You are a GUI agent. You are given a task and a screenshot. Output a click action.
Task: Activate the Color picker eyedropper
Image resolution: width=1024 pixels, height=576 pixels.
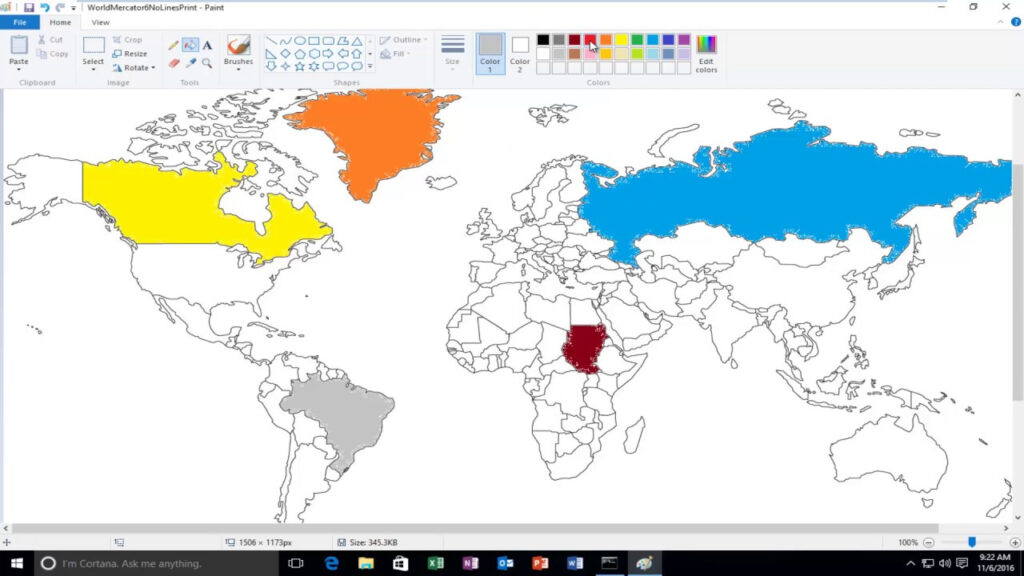click(x=190, y=63)
